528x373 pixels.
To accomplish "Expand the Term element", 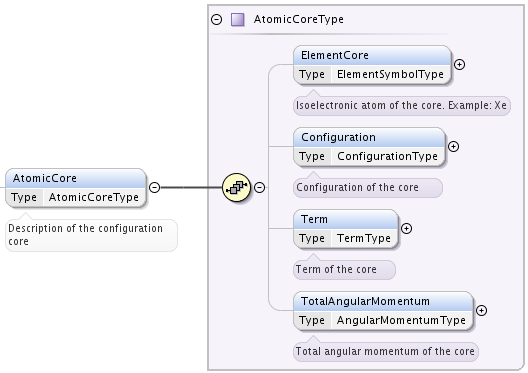I will [406, 229].
